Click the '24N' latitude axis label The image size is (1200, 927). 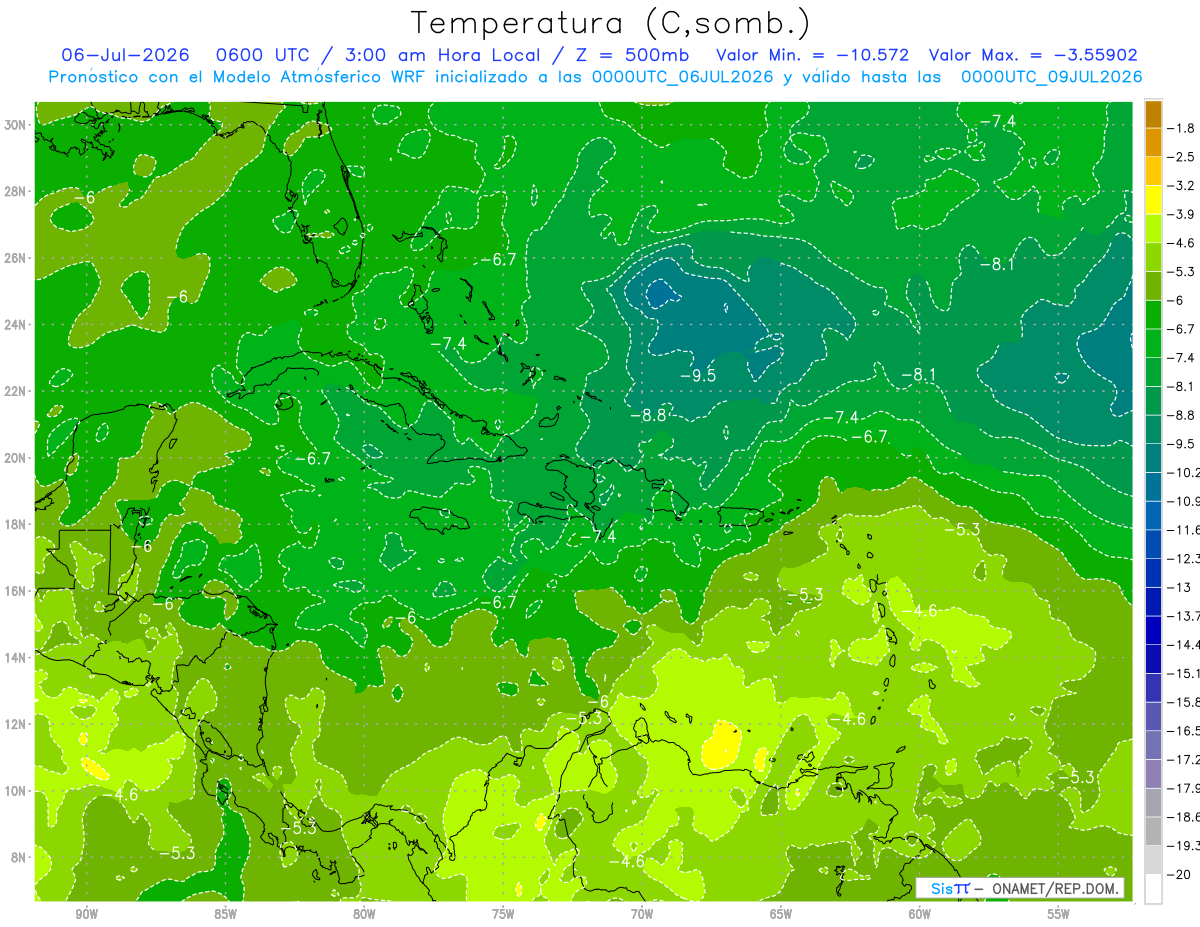[x=17, y=325]
